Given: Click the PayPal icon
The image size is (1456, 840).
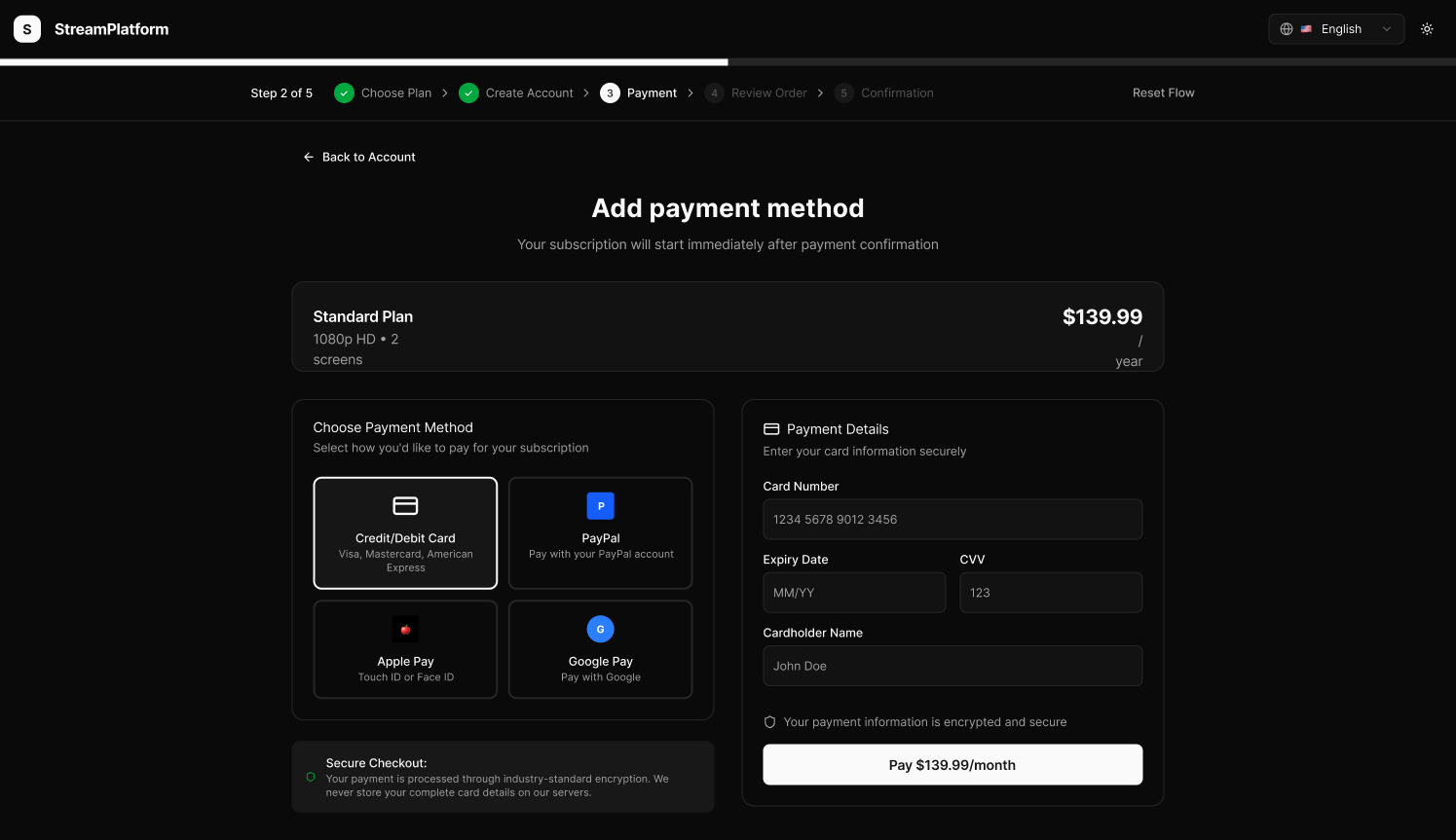Looking at the screenshot, I should pos(600,505).
